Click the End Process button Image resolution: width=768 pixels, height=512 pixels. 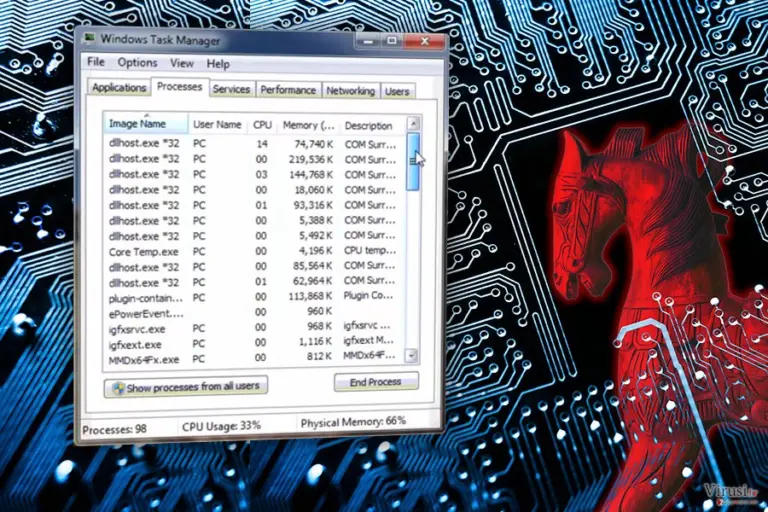[376, 382]
